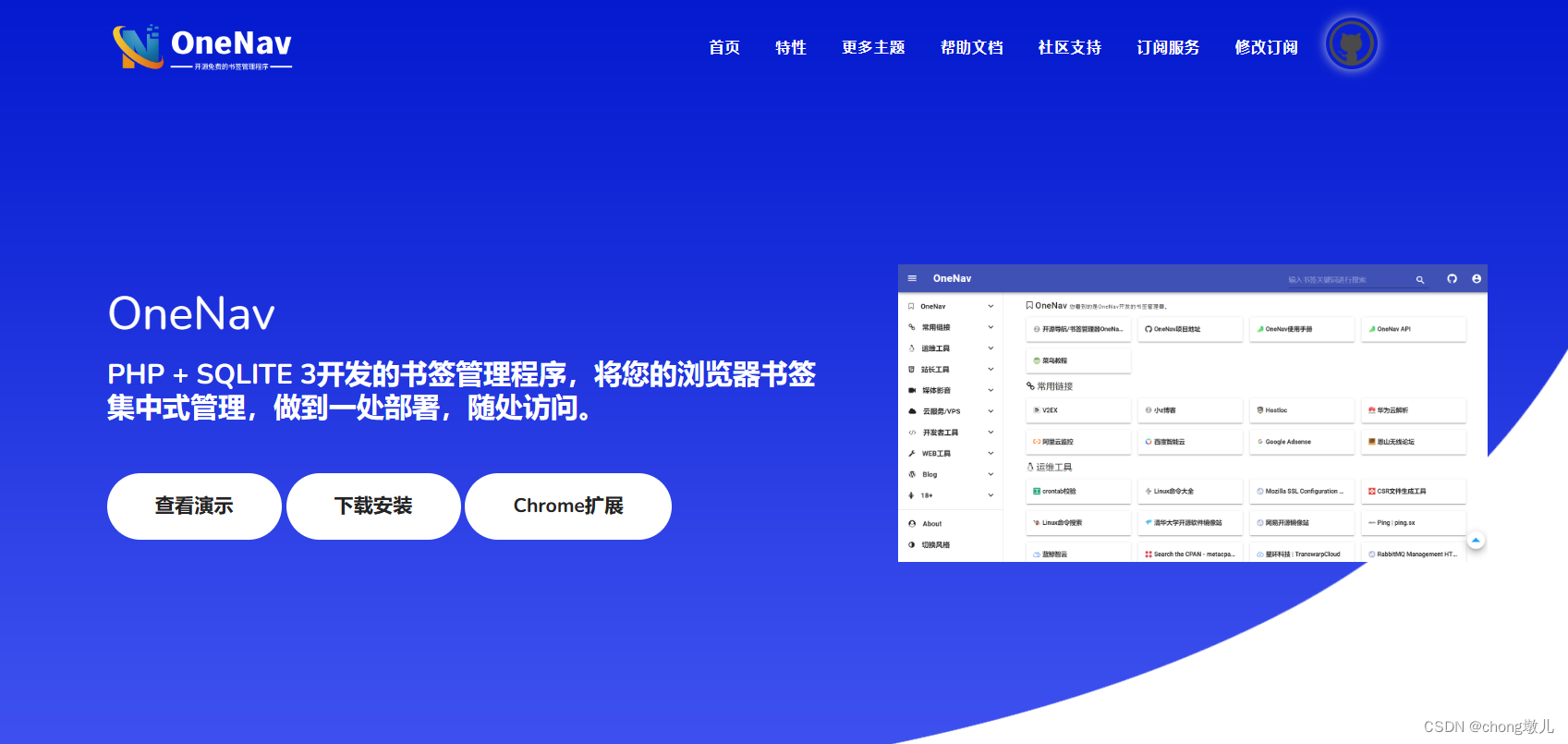Expand the 媒体影音 chevron in the sidebar
This screenshot has height=744, width=1568.
(991, 390)
